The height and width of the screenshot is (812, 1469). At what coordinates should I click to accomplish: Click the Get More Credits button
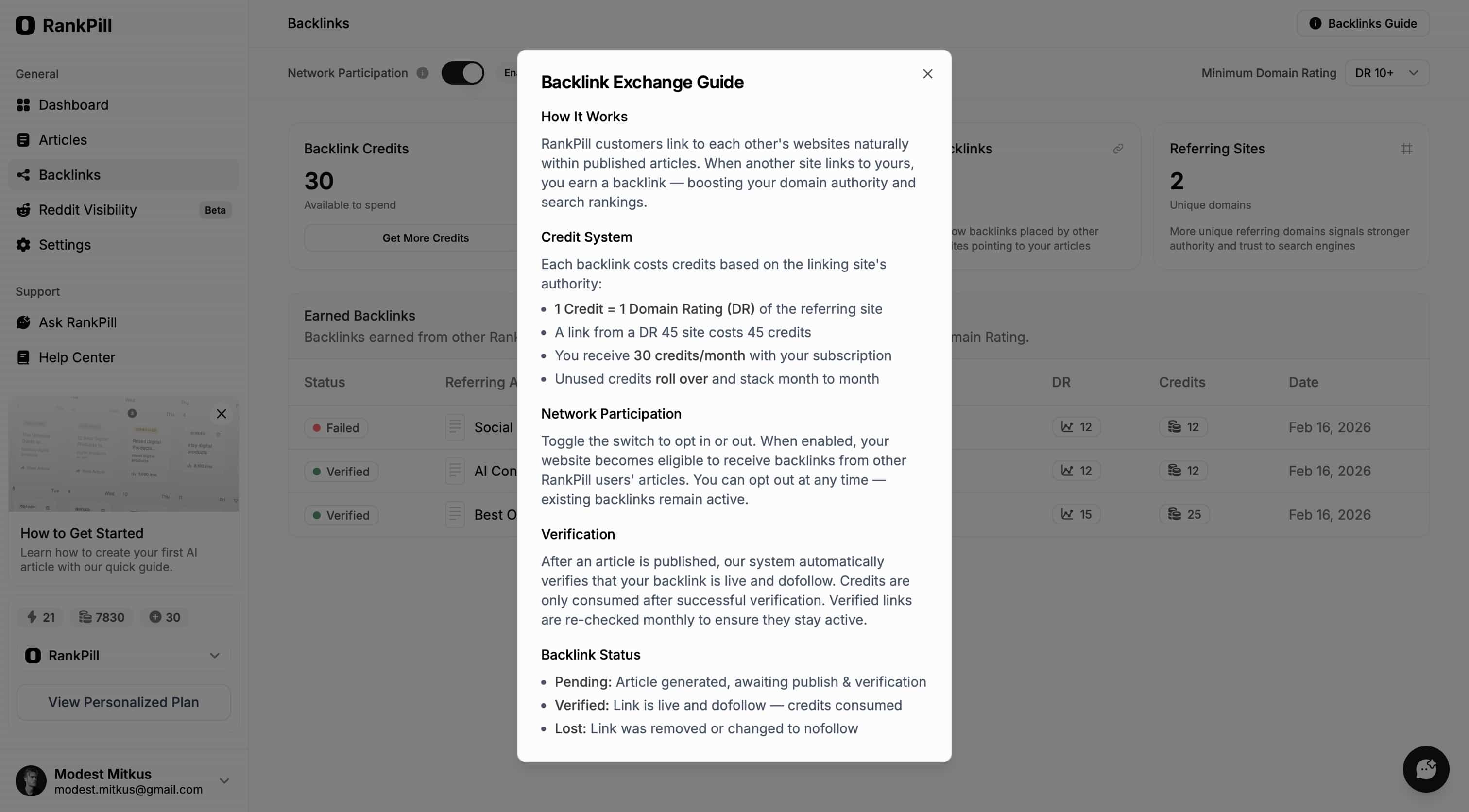click(426, 238)
